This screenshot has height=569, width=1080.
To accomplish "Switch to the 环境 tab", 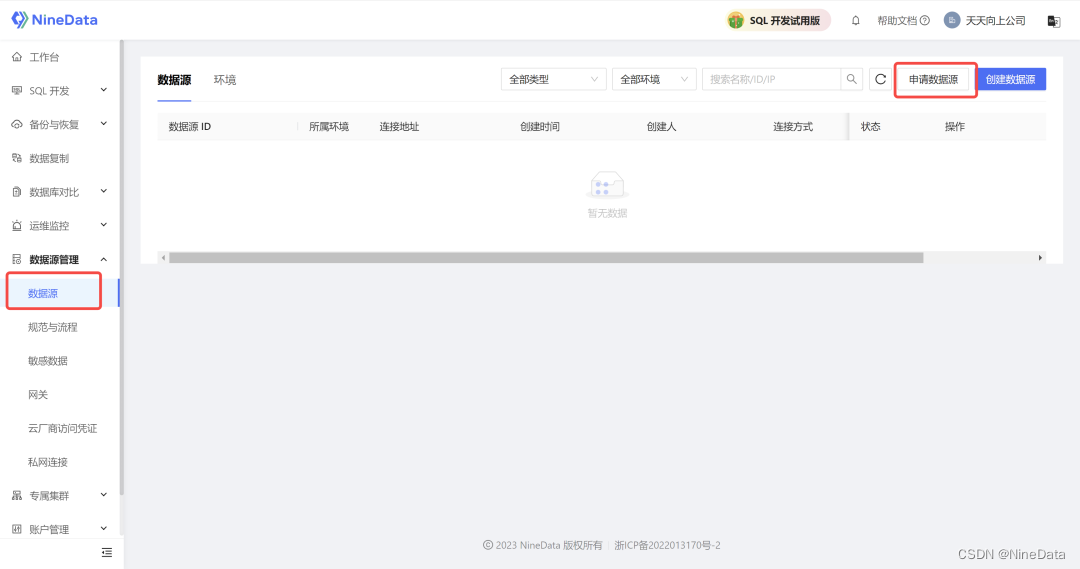I will 225,80.
